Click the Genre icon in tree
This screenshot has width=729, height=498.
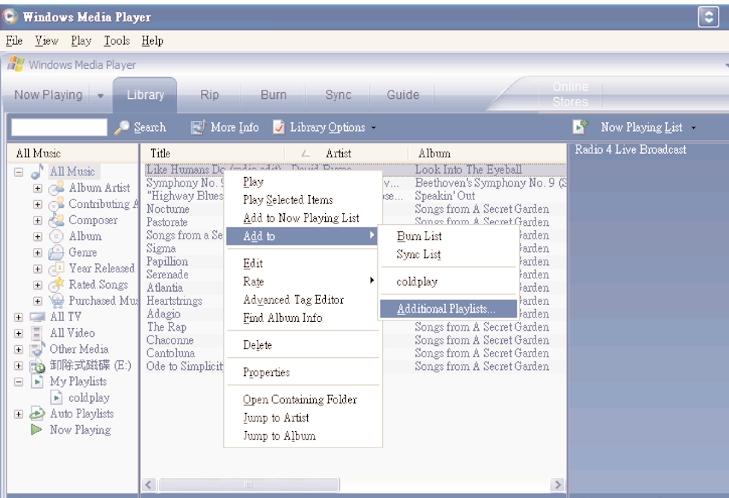coord(56,252)
